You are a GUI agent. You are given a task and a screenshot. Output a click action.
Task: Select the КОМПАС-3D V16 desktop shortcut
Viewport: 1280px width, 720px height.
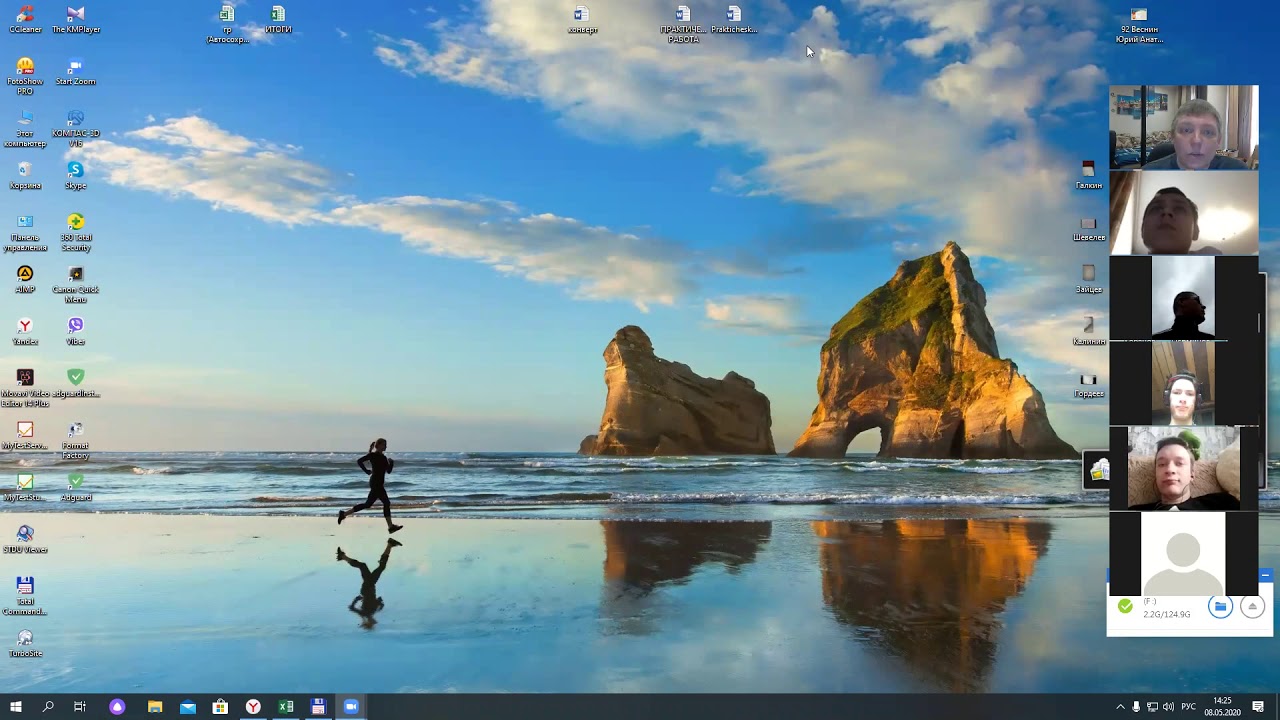[76, 128]
